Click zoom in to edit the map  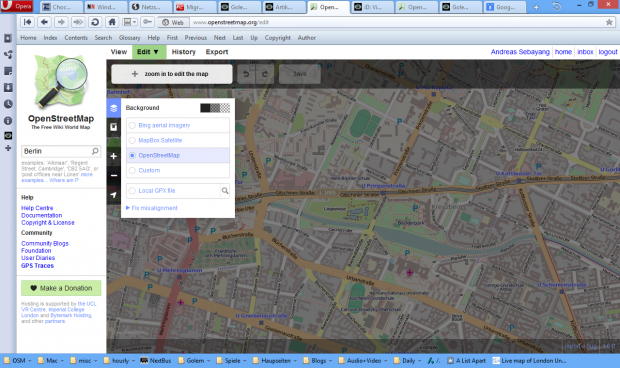pyautogui.click(x=172, y=74)
